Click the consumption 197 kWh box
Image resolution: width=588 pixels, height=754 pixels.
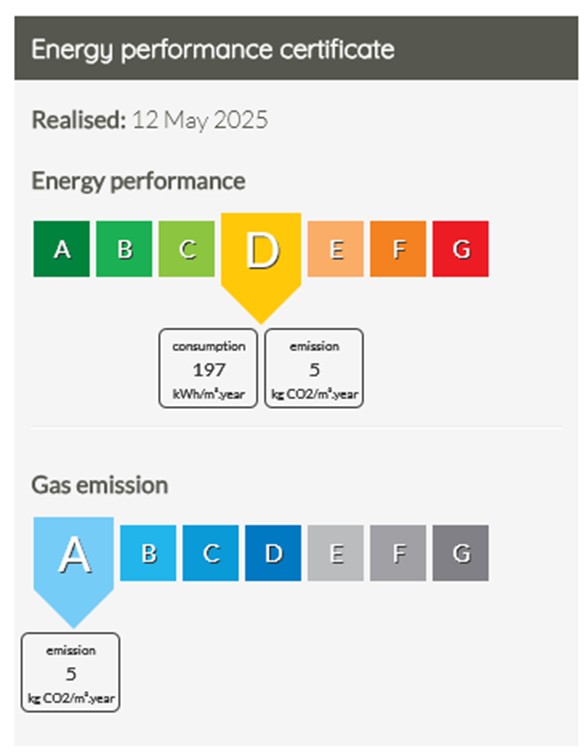208,368
